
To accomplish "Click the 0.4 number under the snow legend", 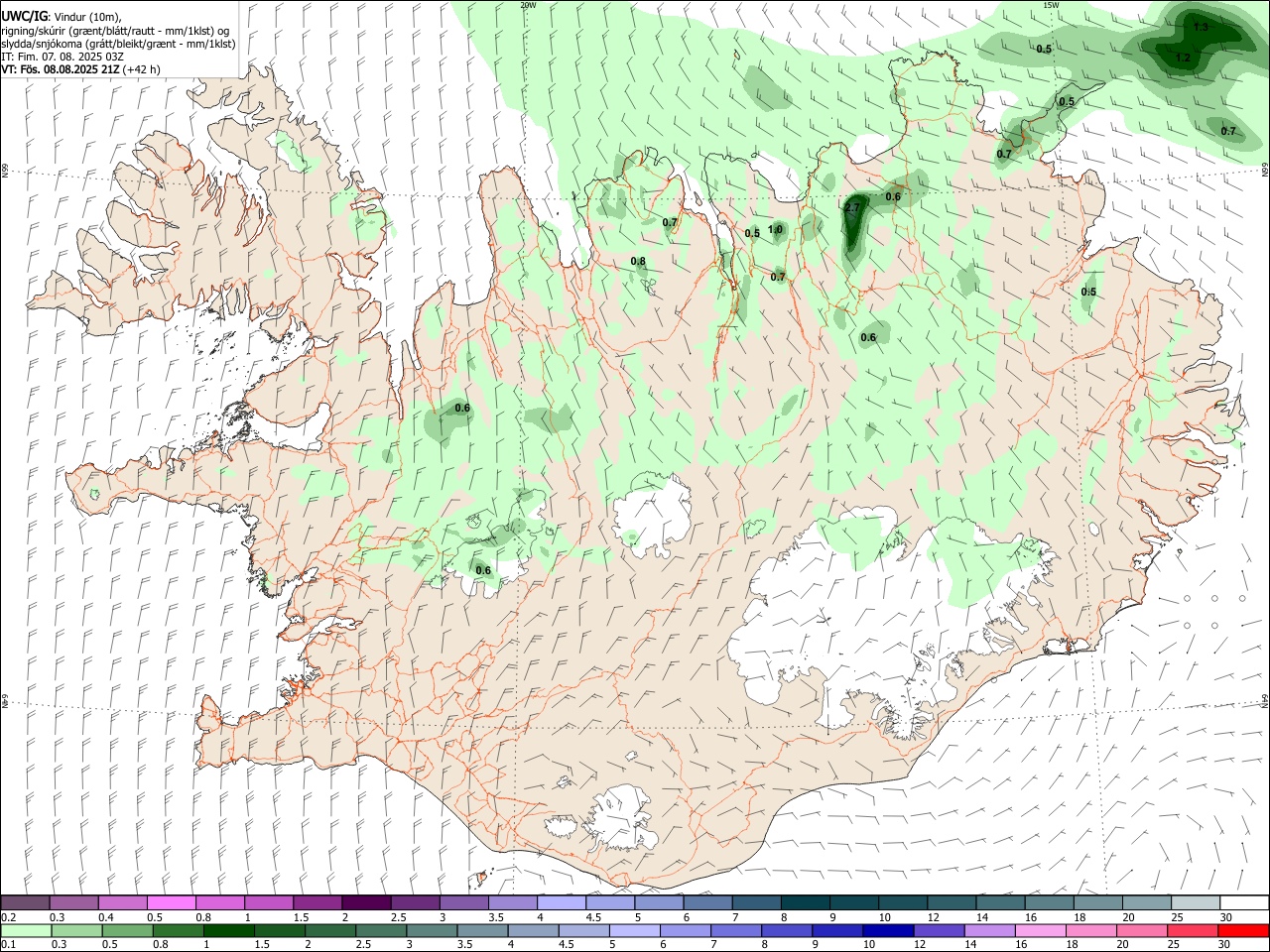I will point(105,917).
